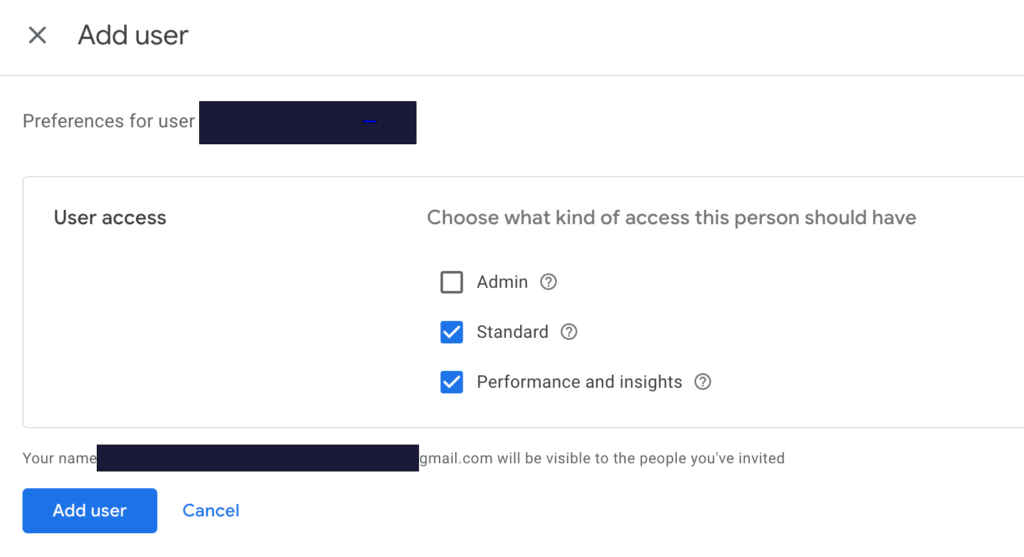
Task: Select the Performance and insights label text
Action: 579,382
